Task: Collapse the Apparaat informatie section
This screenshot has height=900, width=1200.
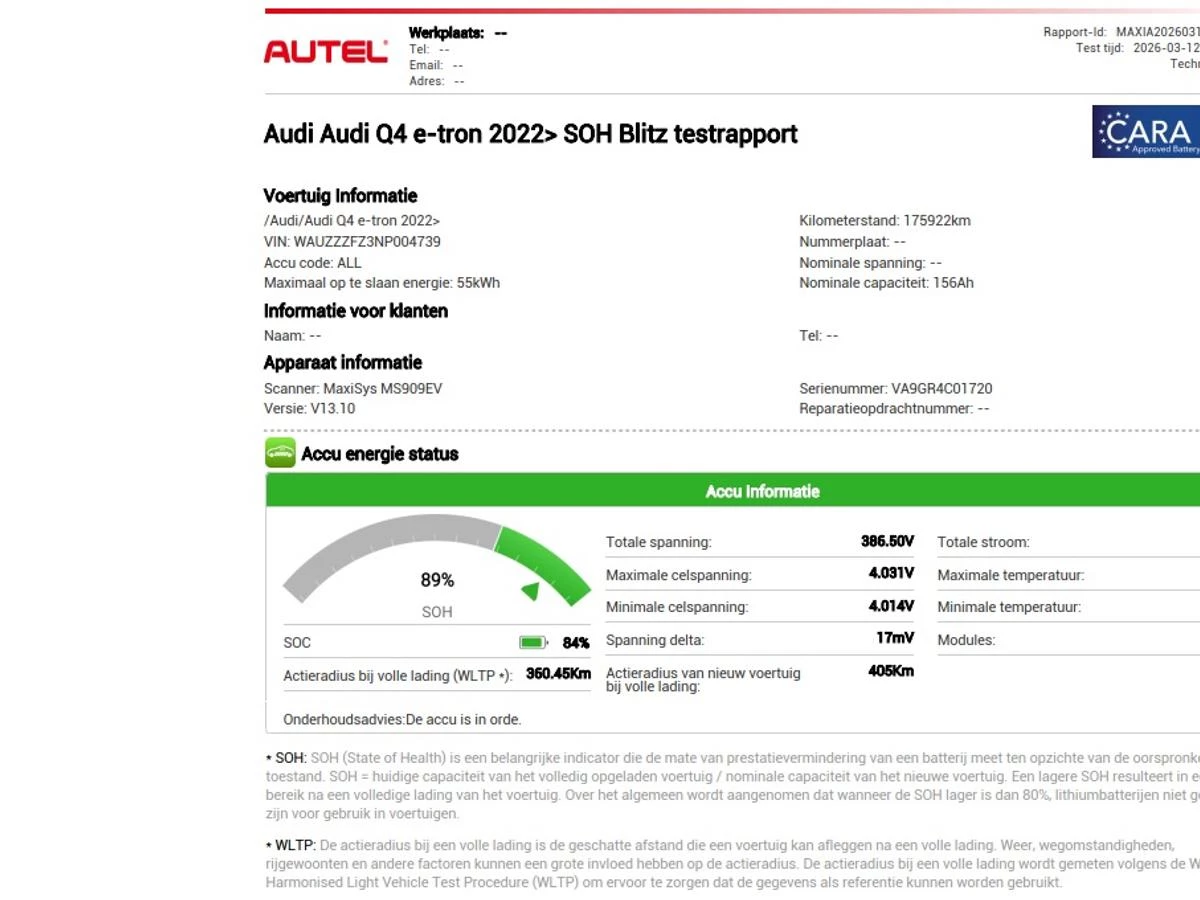Action: click(x=343, y=362)
